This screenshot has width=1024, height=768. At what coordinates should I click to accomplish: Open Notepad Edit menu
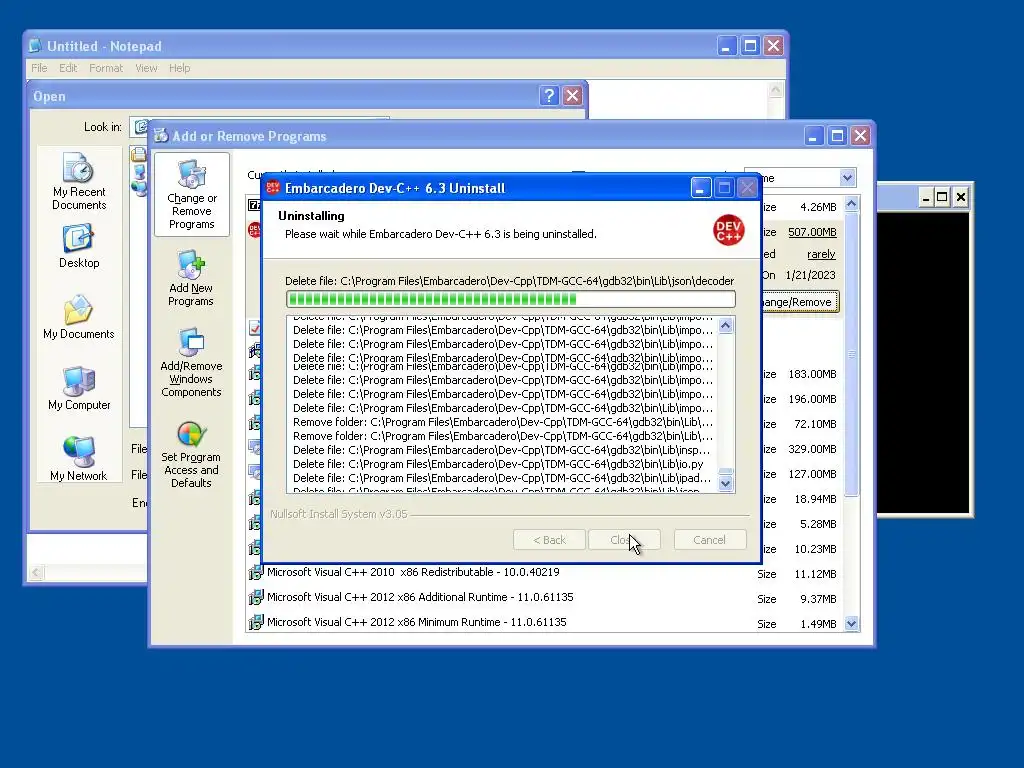coord(68,68)
